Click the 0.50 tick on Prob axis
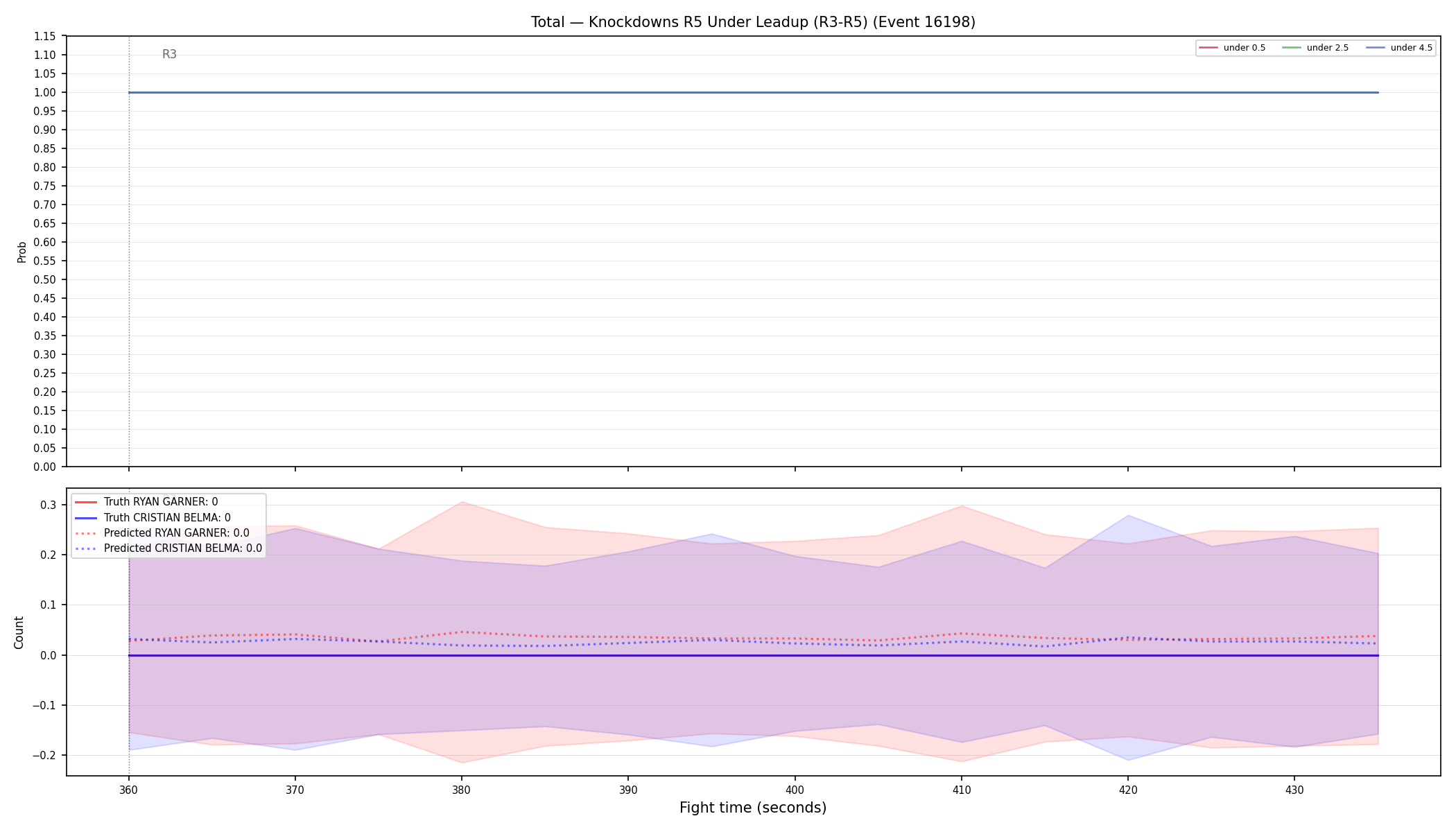 (x=45, y=279)
